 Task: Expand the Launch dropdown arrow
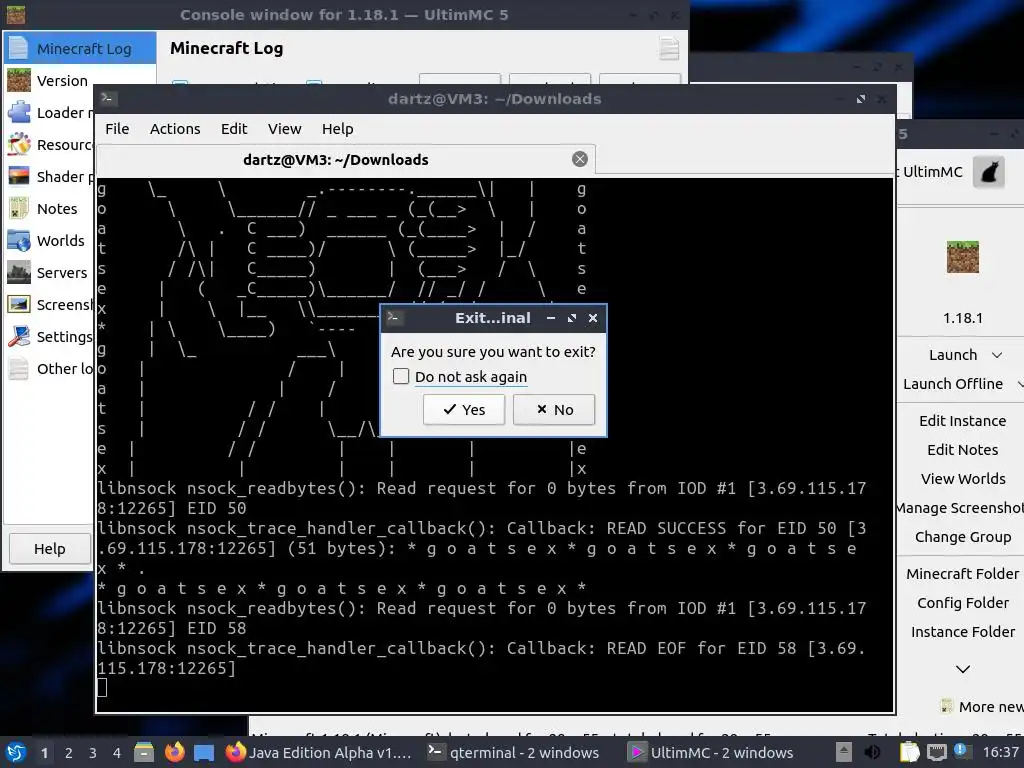coord(997,355)
